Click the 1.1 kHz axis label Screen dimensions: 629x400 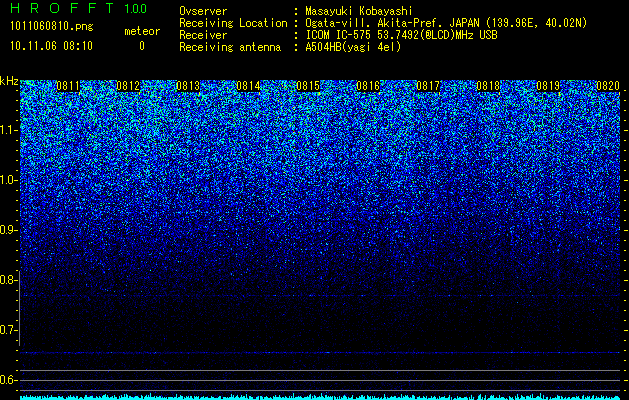click(x=8, y=131)
